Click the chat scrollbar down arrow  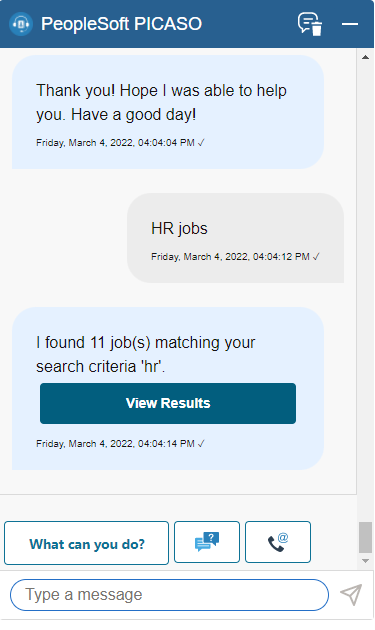(x=365, y=561)
